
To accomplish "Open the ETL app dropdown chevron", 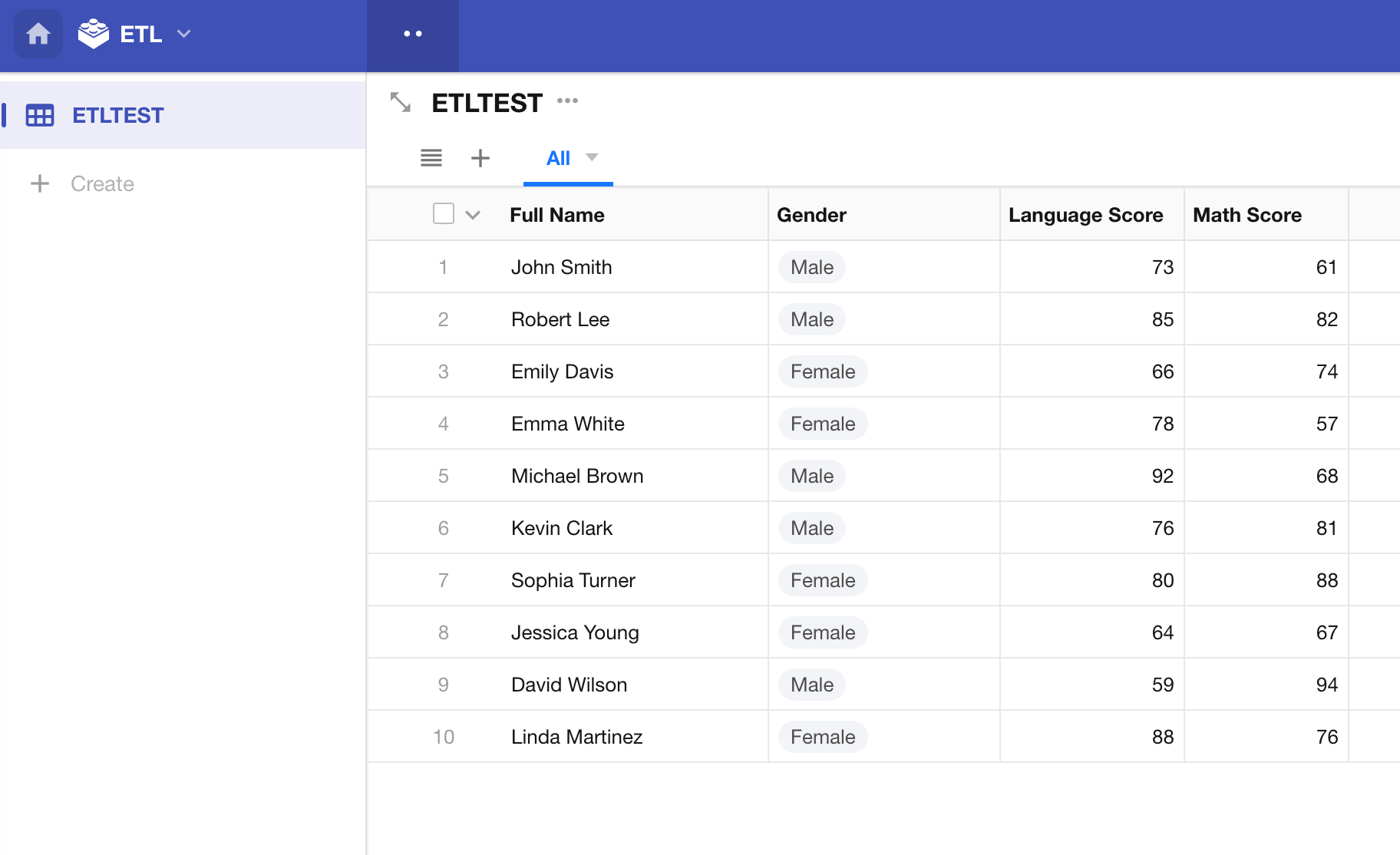I will [183, 34].
